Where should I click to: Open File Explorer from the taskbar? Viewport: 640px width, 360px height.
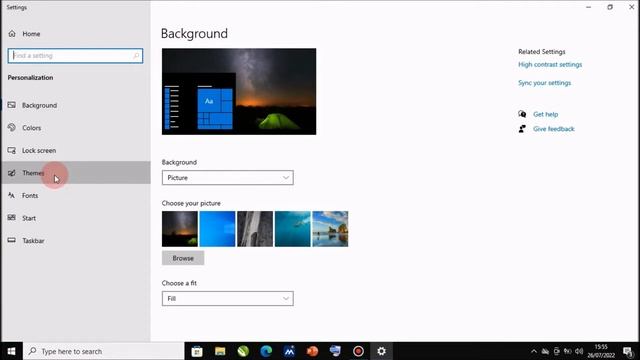point(220,351)
